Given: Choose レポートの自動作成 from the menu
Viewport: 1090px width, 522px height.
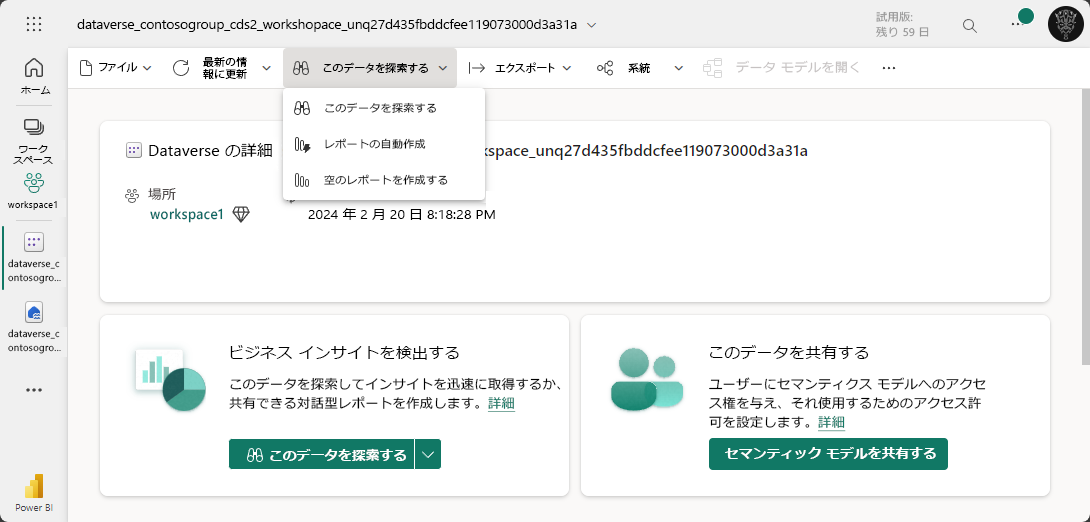Looking at the screenshot, I should [x=384, y=145].
